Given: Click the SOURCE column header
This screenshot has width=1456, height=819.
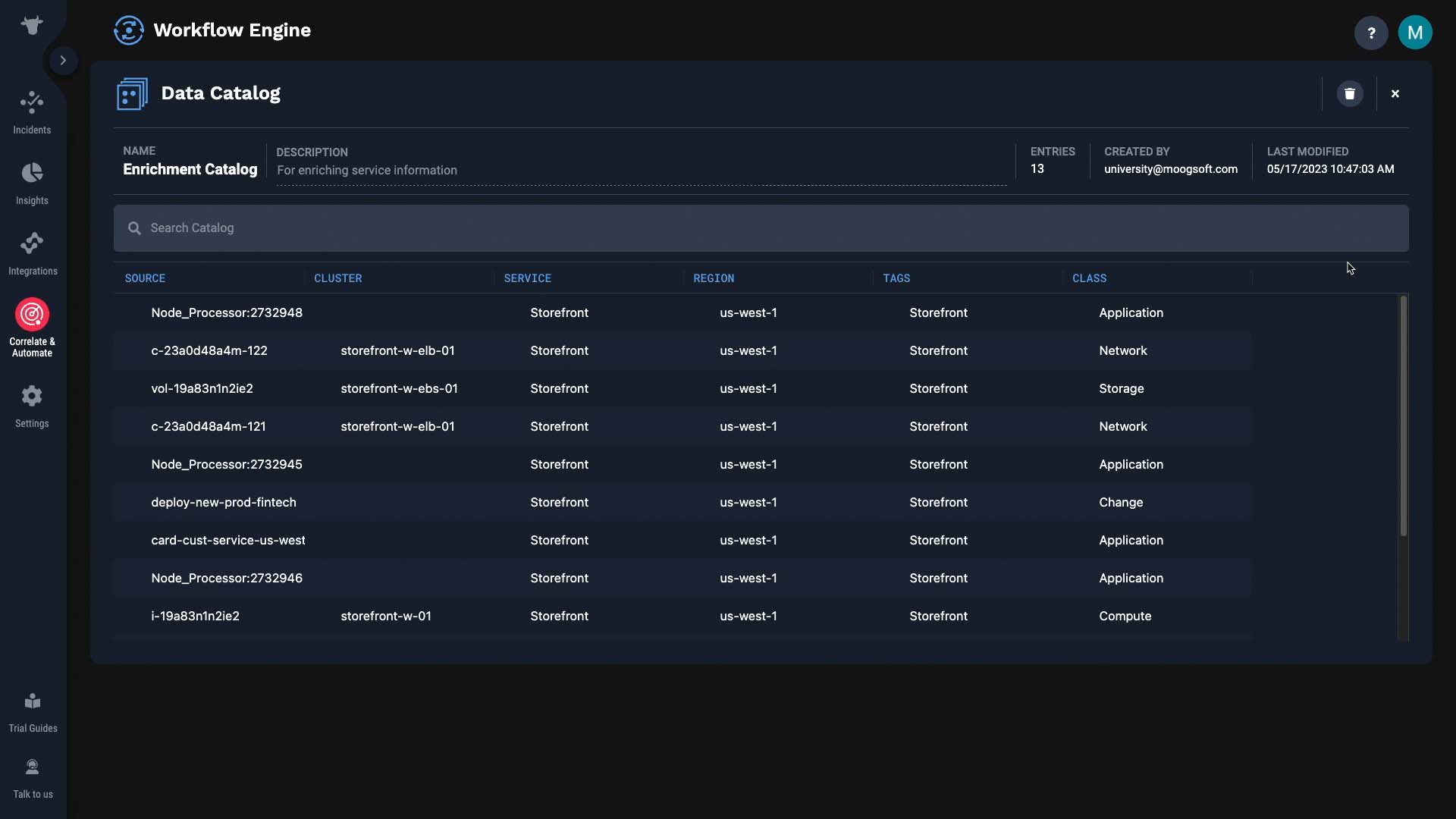Looking at the screenshot, I should [x=145, y=278].
